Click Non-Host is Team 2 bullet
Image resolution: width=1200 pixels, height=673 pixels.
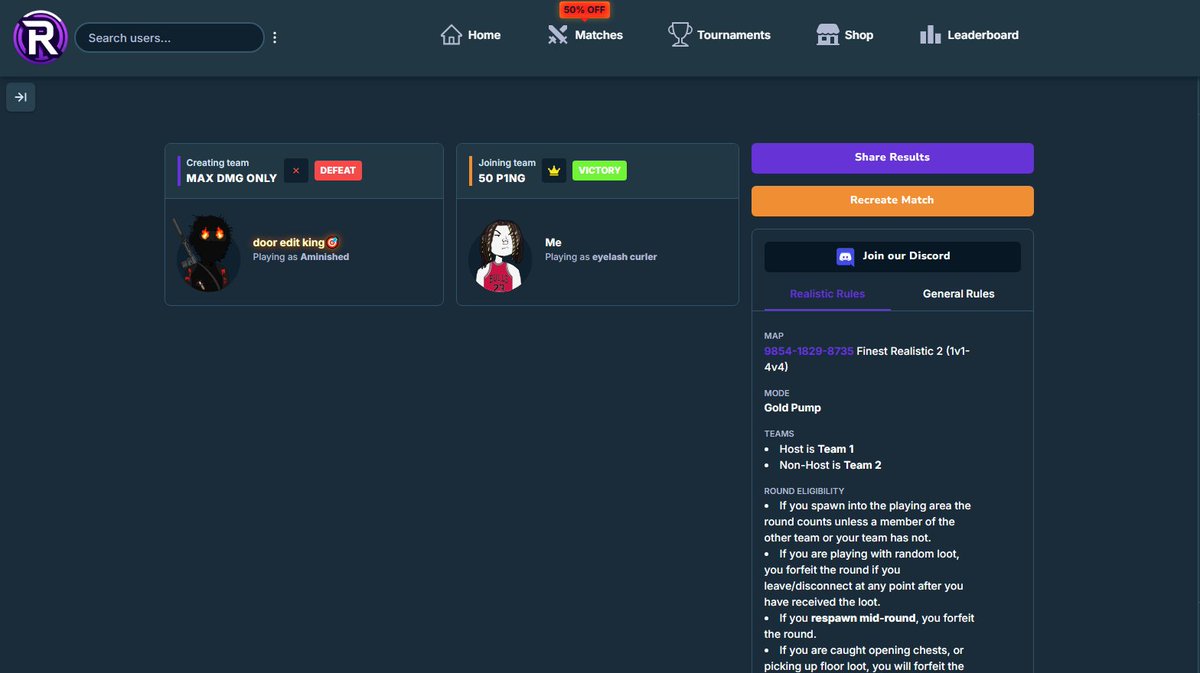(830, 465)
